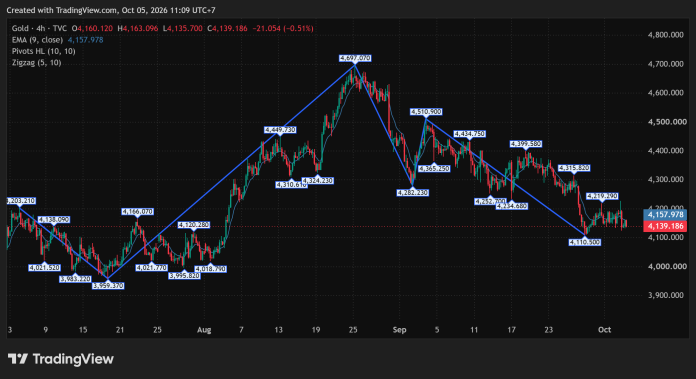Click the 4,315.820 pivot high label
Viewport: 696px width, 379px height.
[574, 168]
